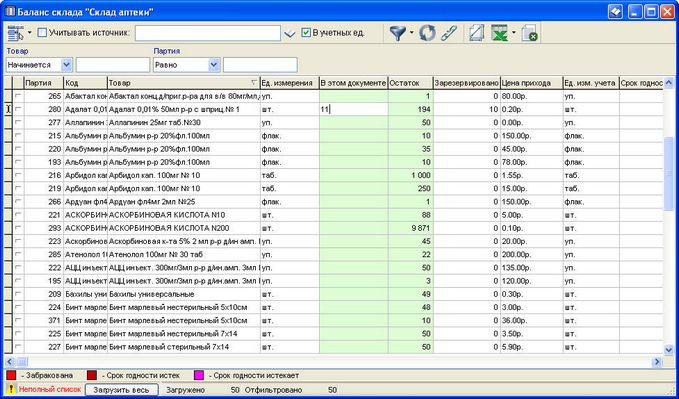
Task: Sort by 'Партия' column header
Action: (x=44, y=83)
